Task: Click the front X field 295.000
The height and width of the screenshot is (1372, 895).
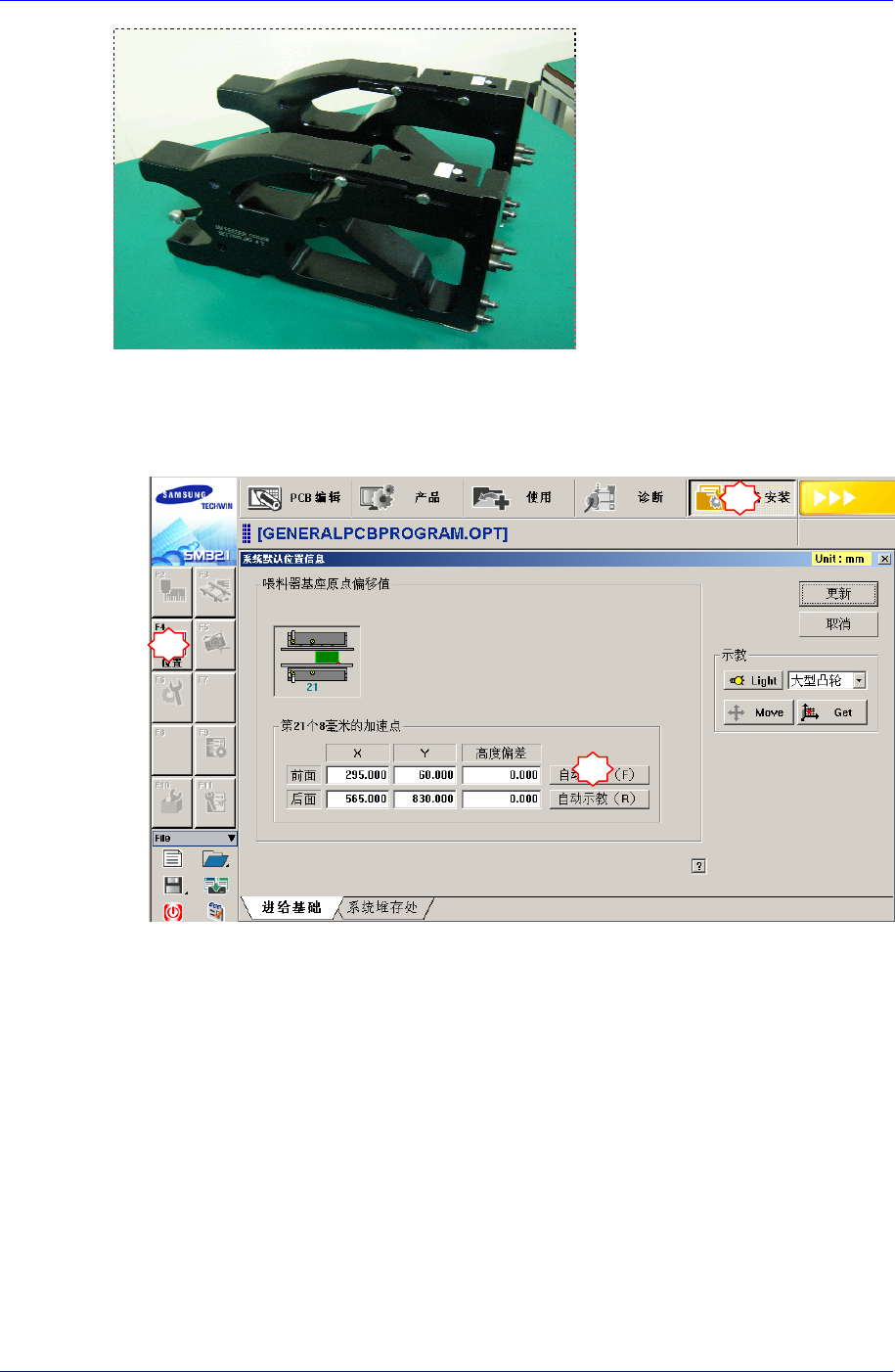Action: click(x=358, y=775)
